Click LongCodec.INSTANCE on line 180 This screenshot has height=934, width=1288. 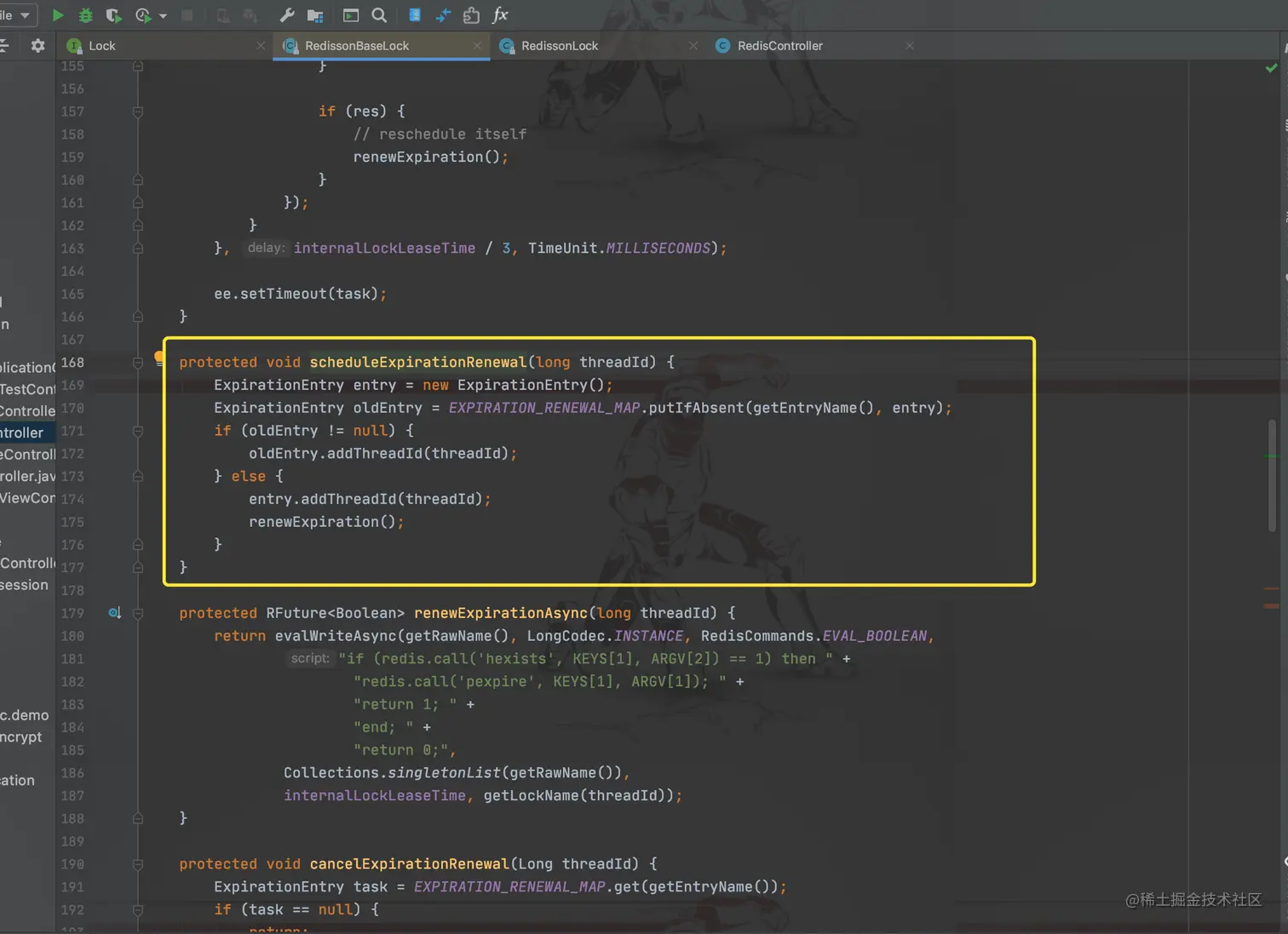[x=605, y=636]
